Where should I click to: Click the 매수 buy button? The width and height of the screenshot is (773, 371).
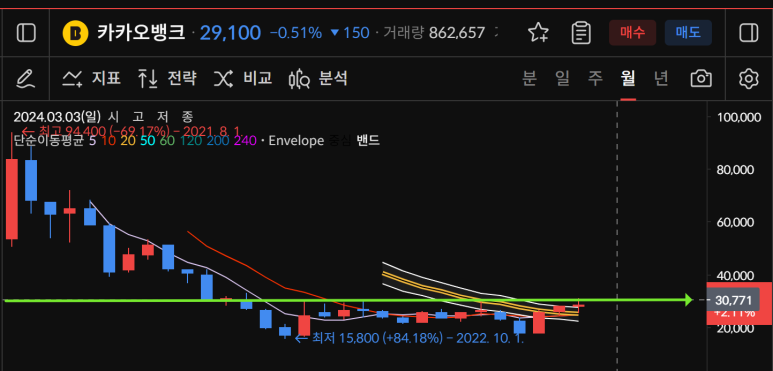click(x=632, y=33)
